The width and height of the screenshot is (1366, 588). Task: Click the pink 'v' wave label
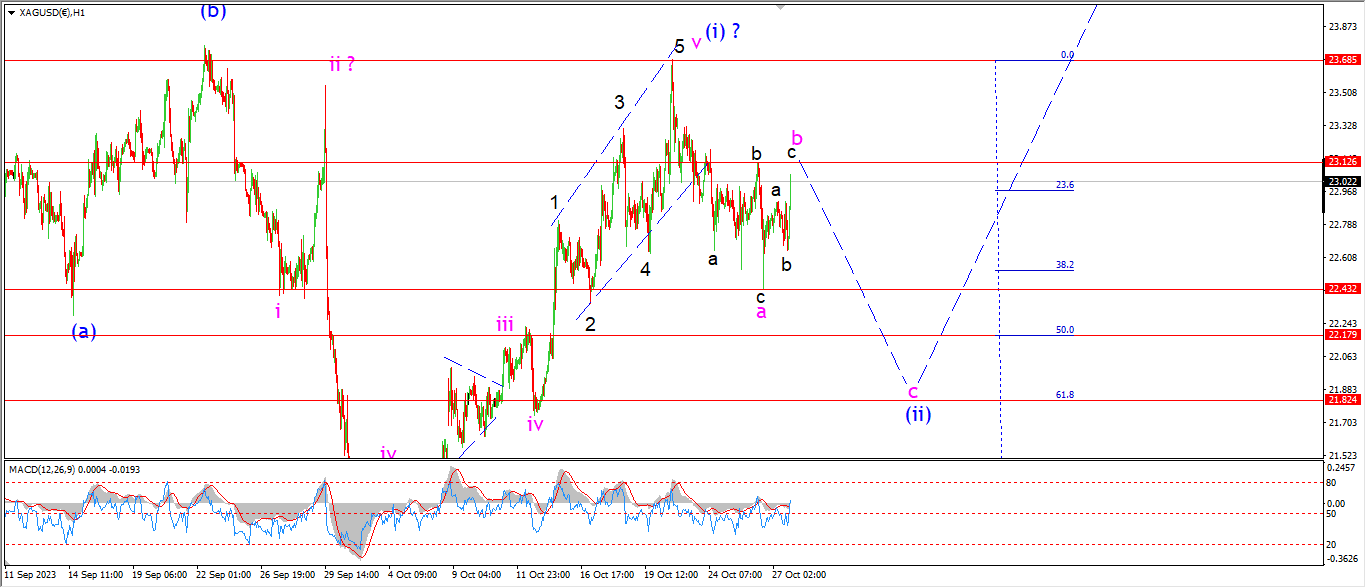tap(696, 43)
